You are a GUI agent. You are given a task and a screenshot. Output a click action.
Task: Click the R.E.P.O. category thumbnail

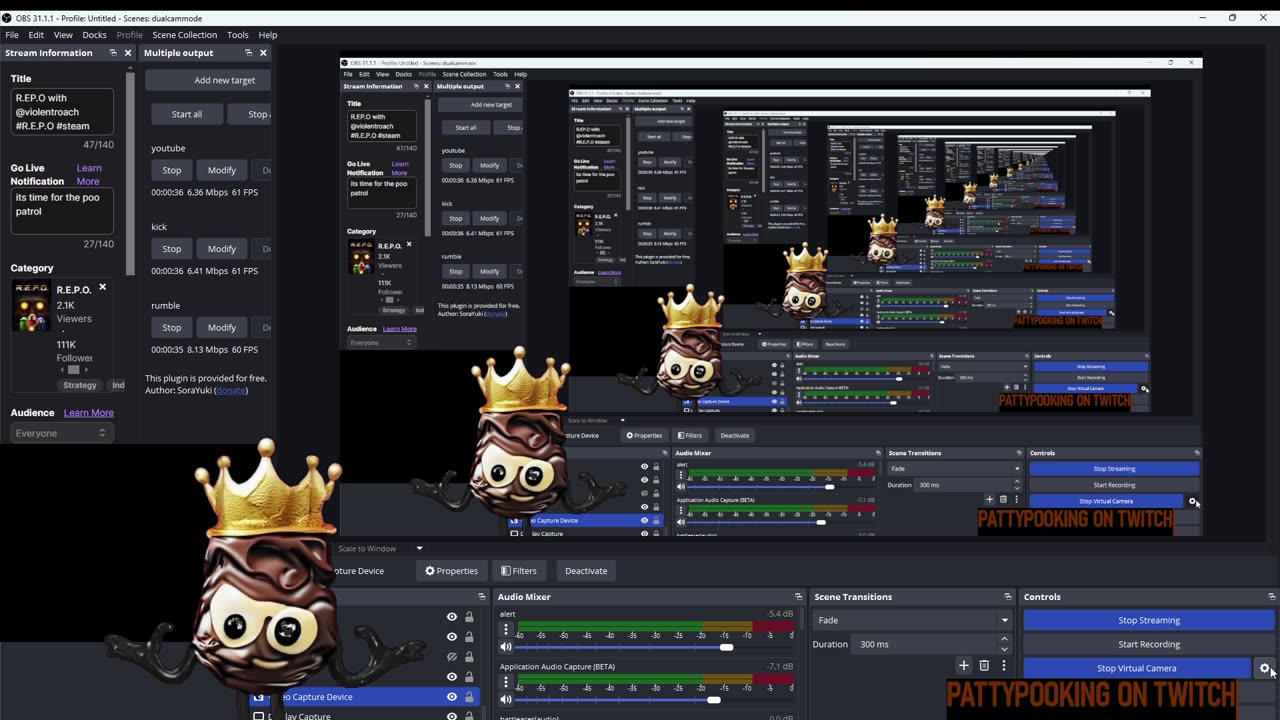coord(31,306)
